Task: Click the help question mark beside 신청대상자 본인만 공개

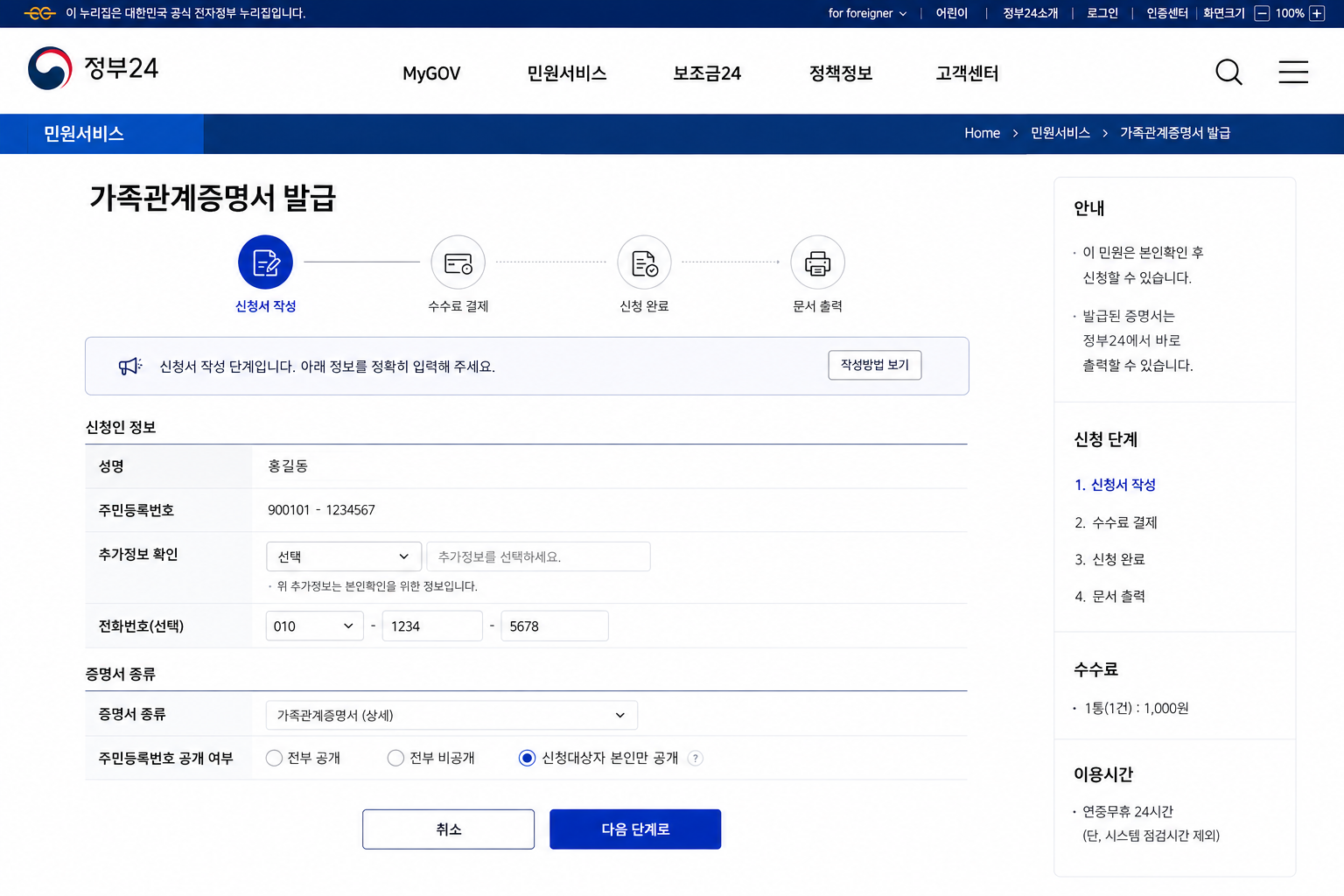Action: point(695,759)
